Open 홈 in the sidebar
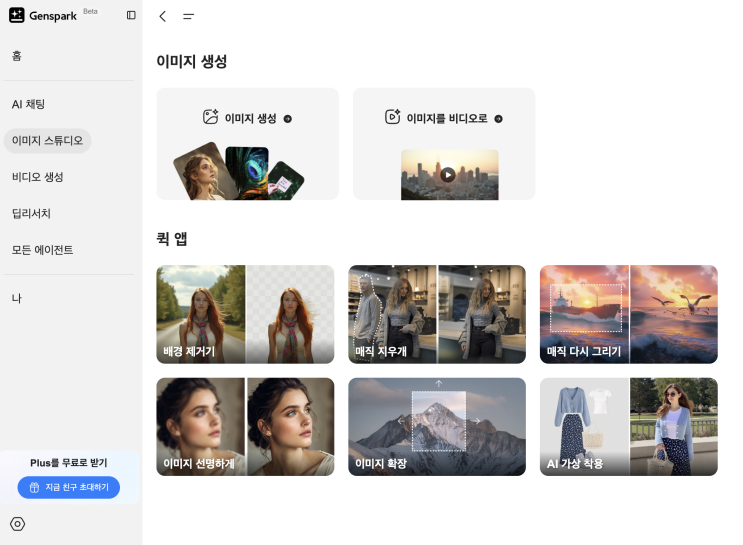The width and height of the screenshot is (743, 545). click(x=17, y=56)
